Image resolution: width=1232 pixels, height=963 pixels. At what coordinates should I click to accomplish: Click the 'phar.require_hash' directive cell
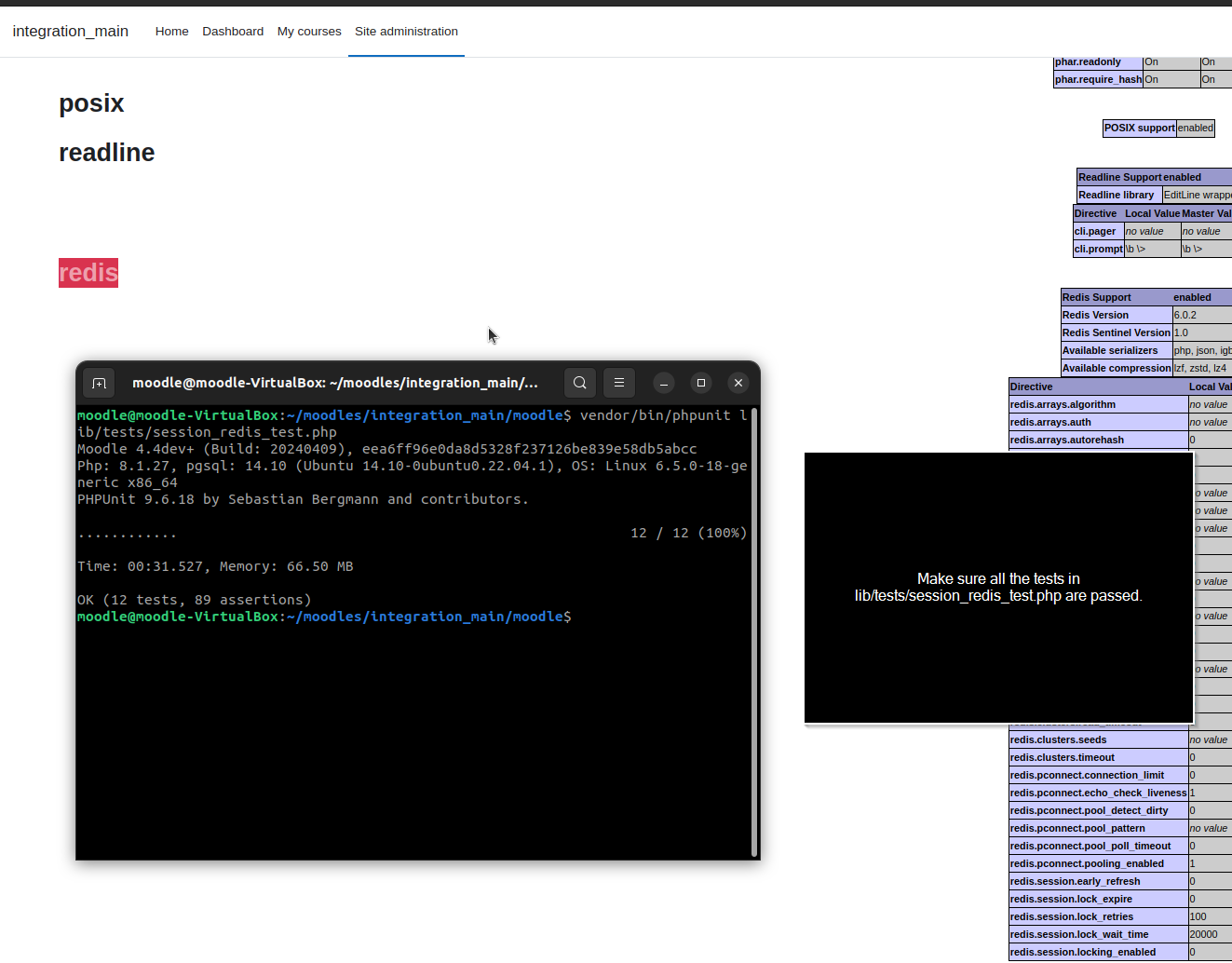tap(1098, 79)
